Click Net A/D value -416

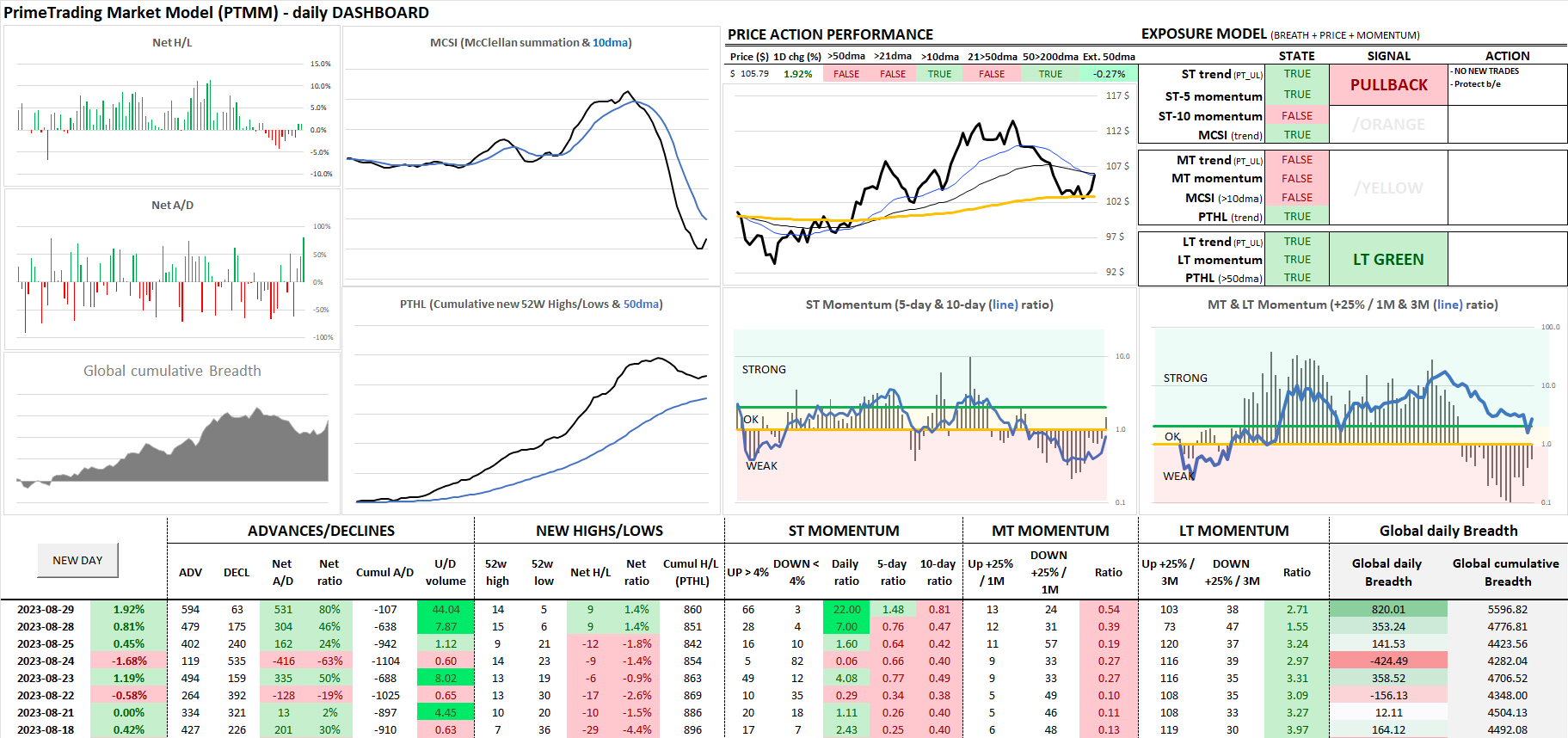click(283, 661)
